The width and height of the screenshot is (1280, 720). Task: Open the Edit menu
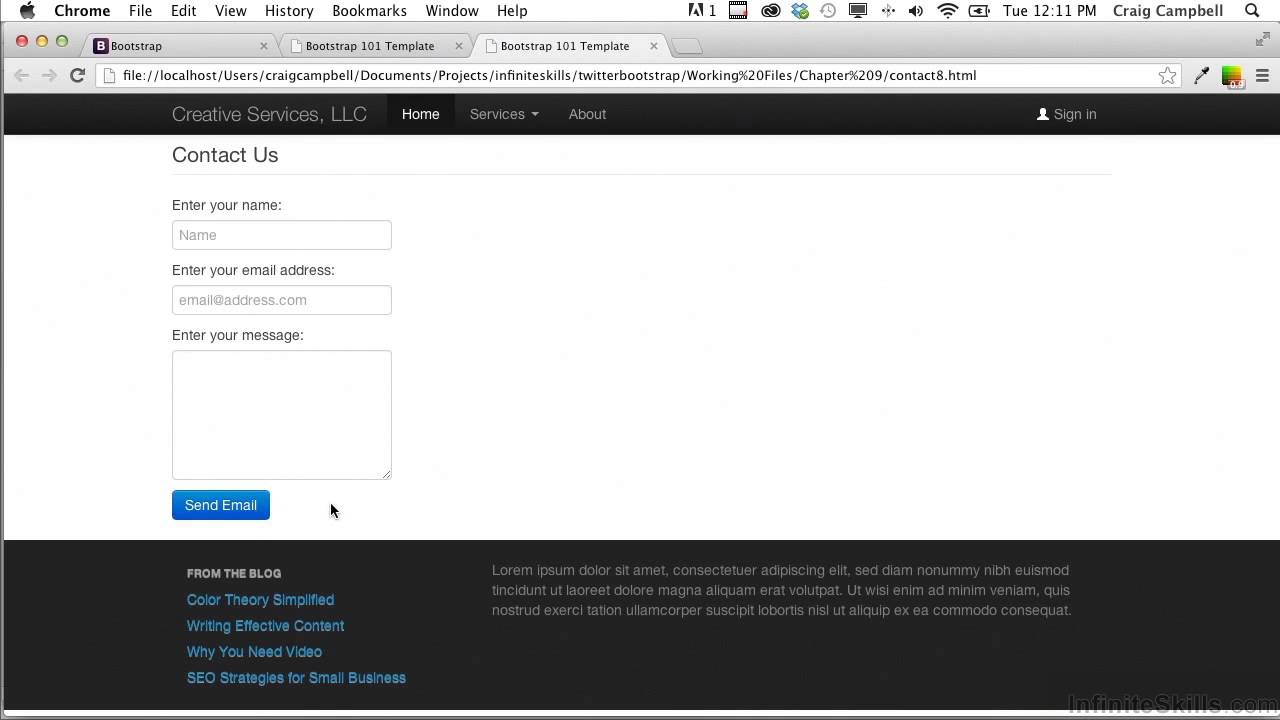[x=183, y=11]
